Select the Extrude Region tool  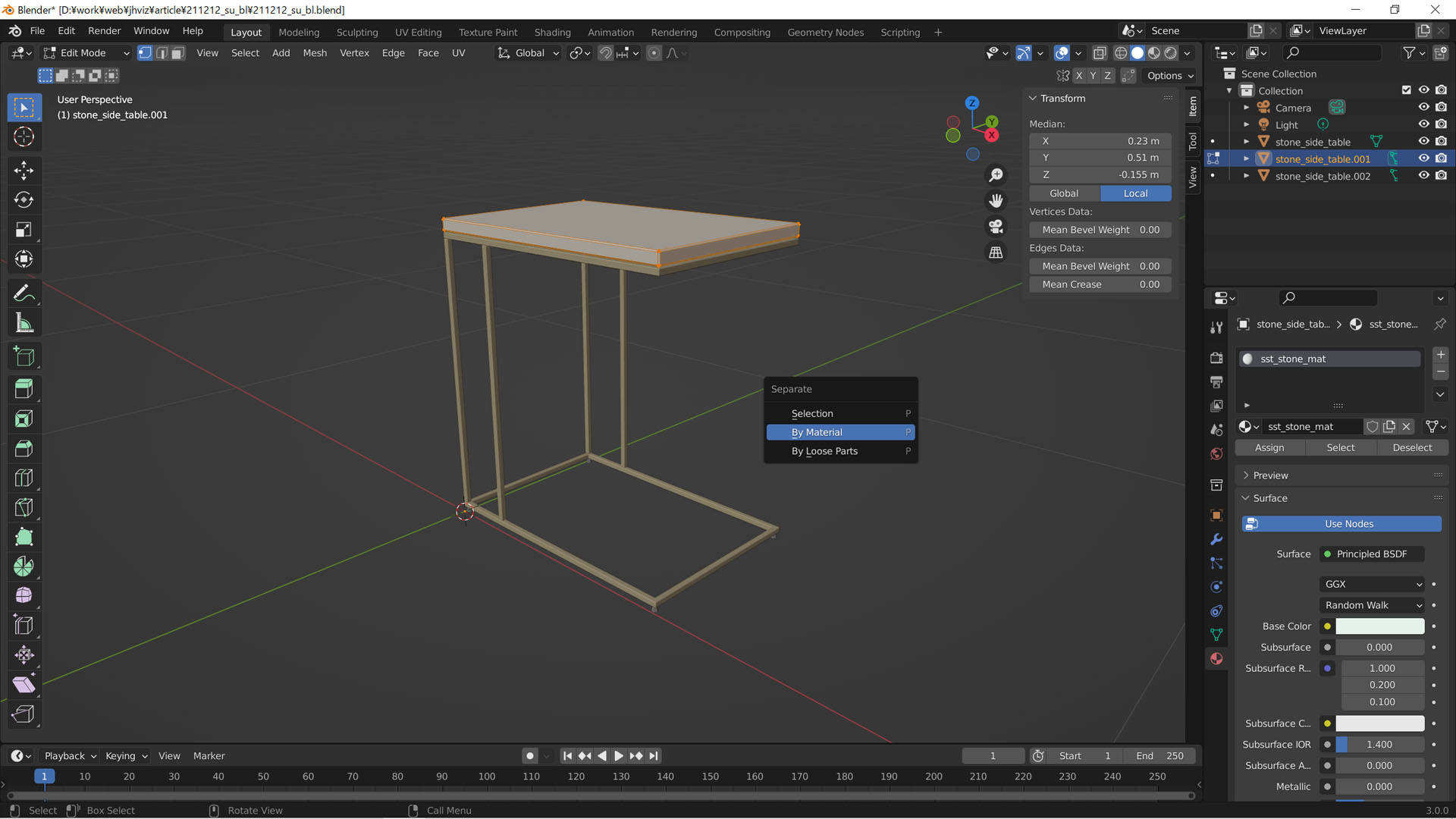point(24,389)
